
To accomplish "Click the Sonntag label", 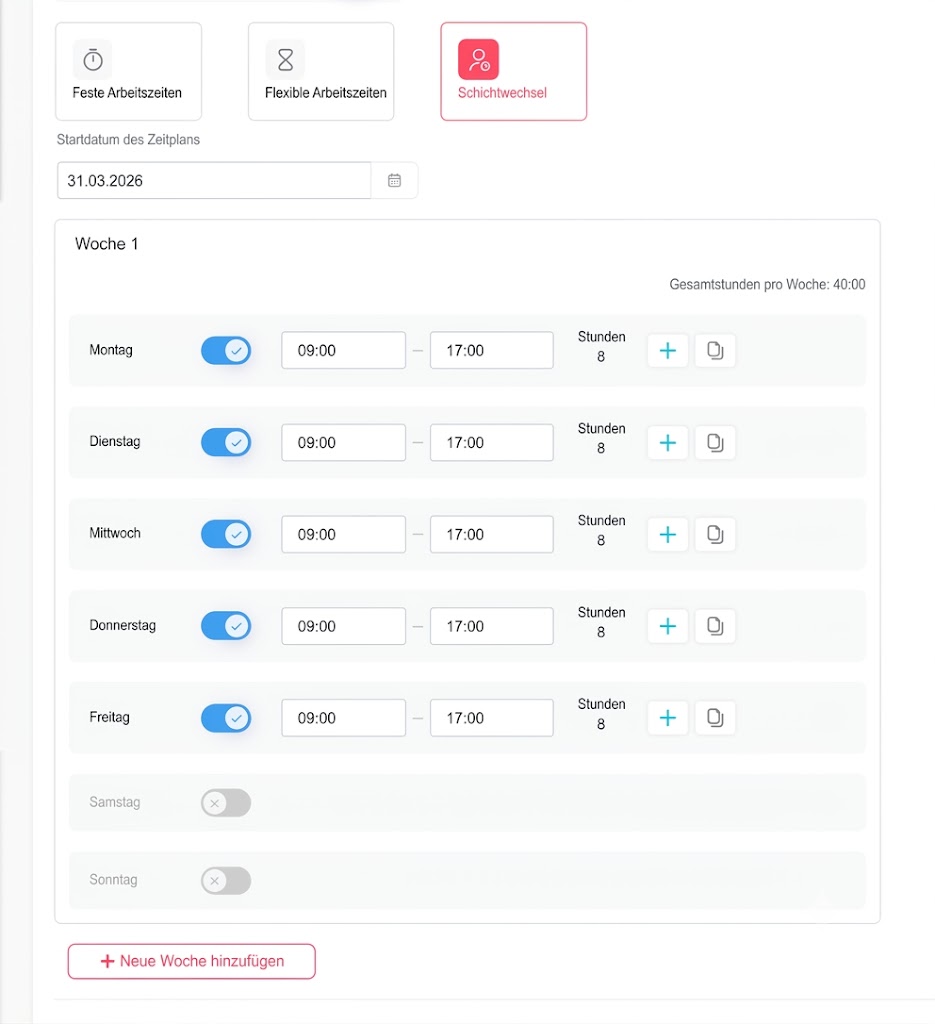I will [x=113, y=880].
